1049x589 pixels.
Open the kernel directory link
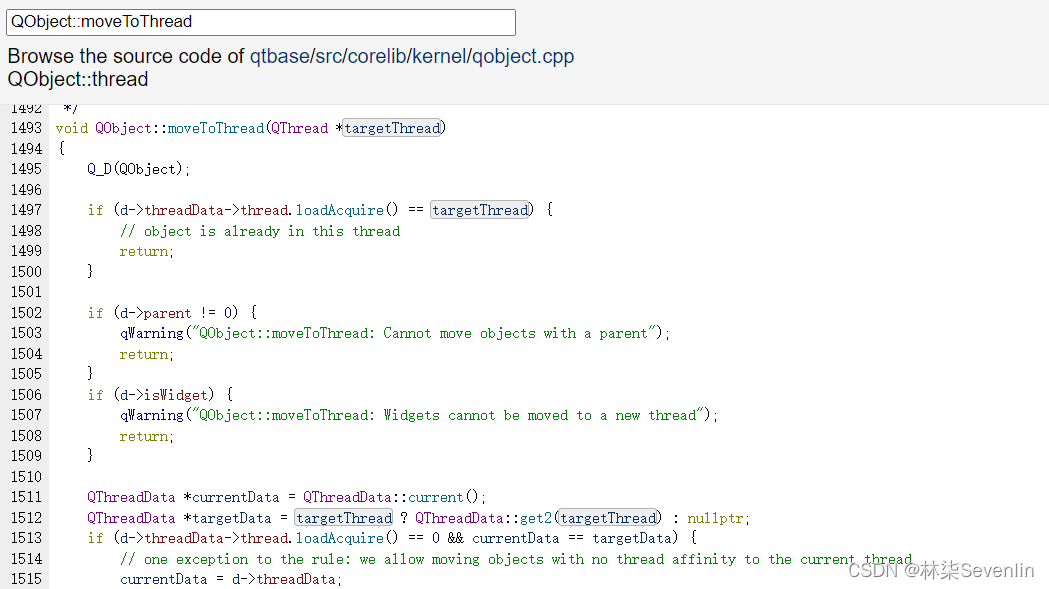click(440, 56)
